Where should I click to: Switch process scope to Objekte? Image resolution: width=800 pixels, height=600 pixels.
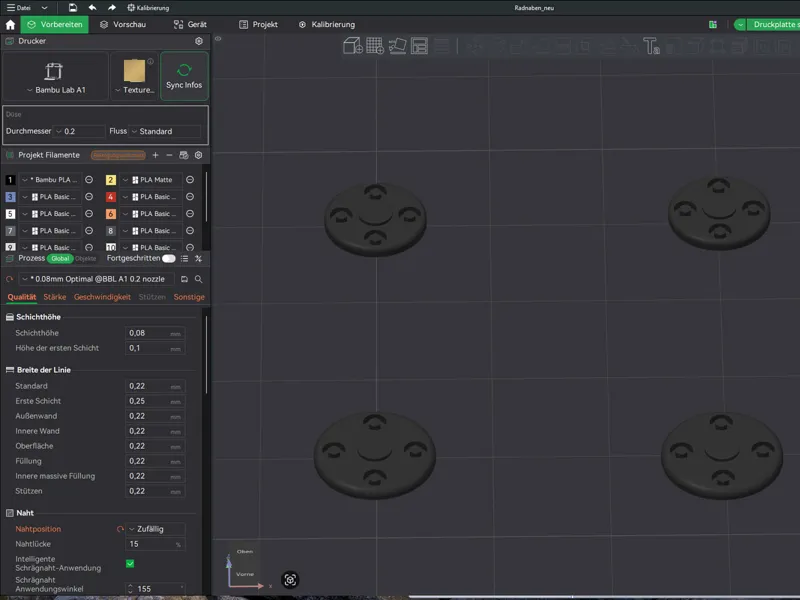tap(86, 259)
